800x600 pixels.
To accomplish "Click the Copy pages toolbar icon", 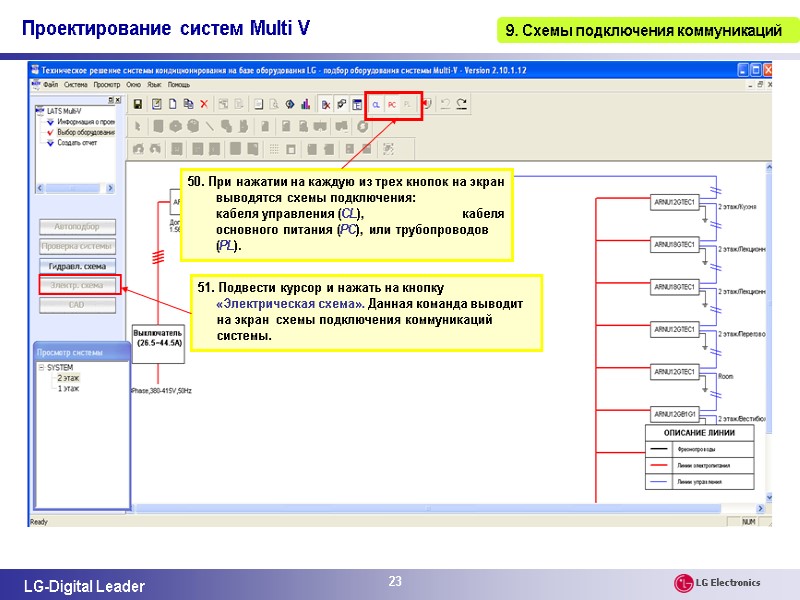I will tap(188, 105).
